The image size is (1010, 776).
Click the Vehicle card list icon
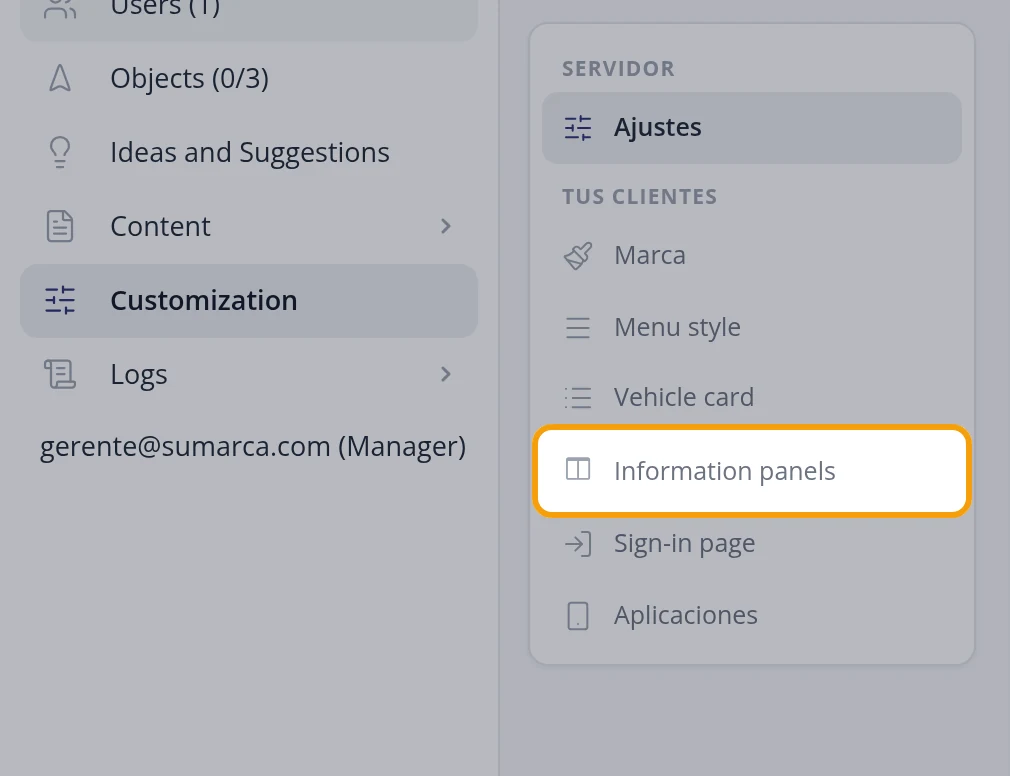click(578, 397)
